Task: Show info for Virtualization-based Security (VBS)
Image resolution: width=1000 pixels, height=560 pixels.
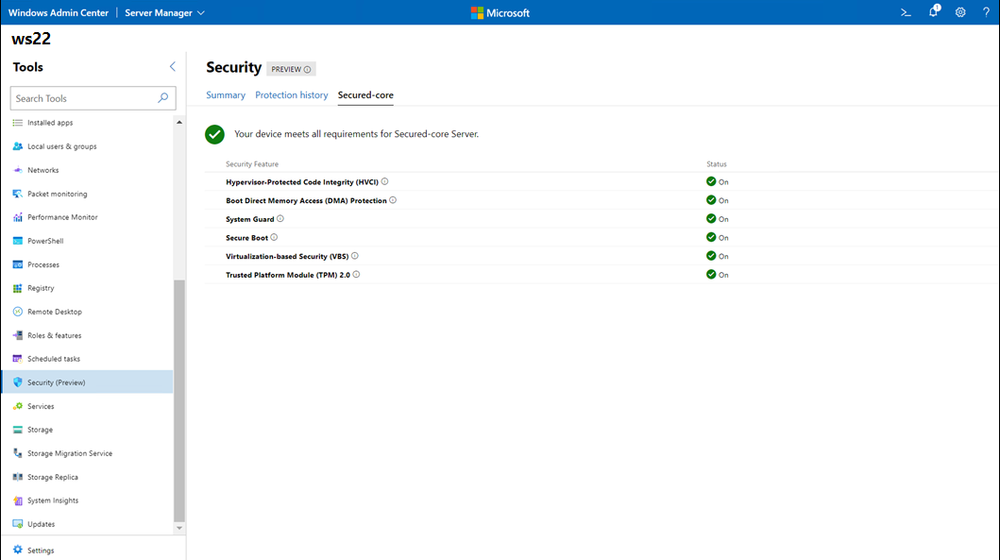Action: click(x=355, y=256)
